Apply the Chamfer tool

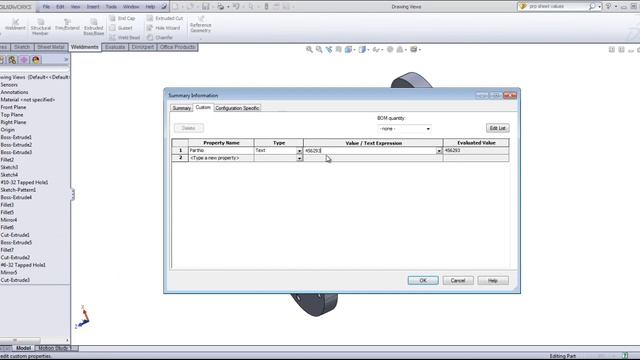[160, 38]
